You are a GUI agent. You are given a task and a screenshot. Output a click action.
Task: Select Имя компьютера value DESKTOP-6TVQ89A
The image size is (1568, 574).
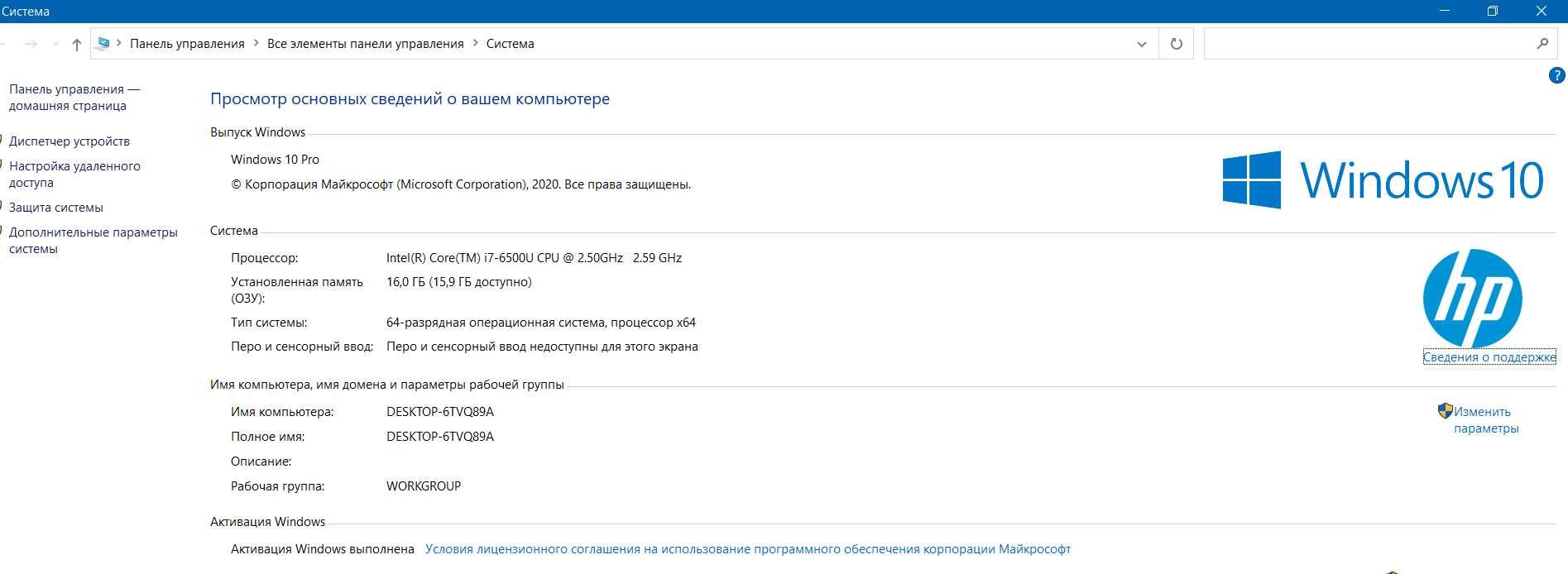[x=439, y=412]
